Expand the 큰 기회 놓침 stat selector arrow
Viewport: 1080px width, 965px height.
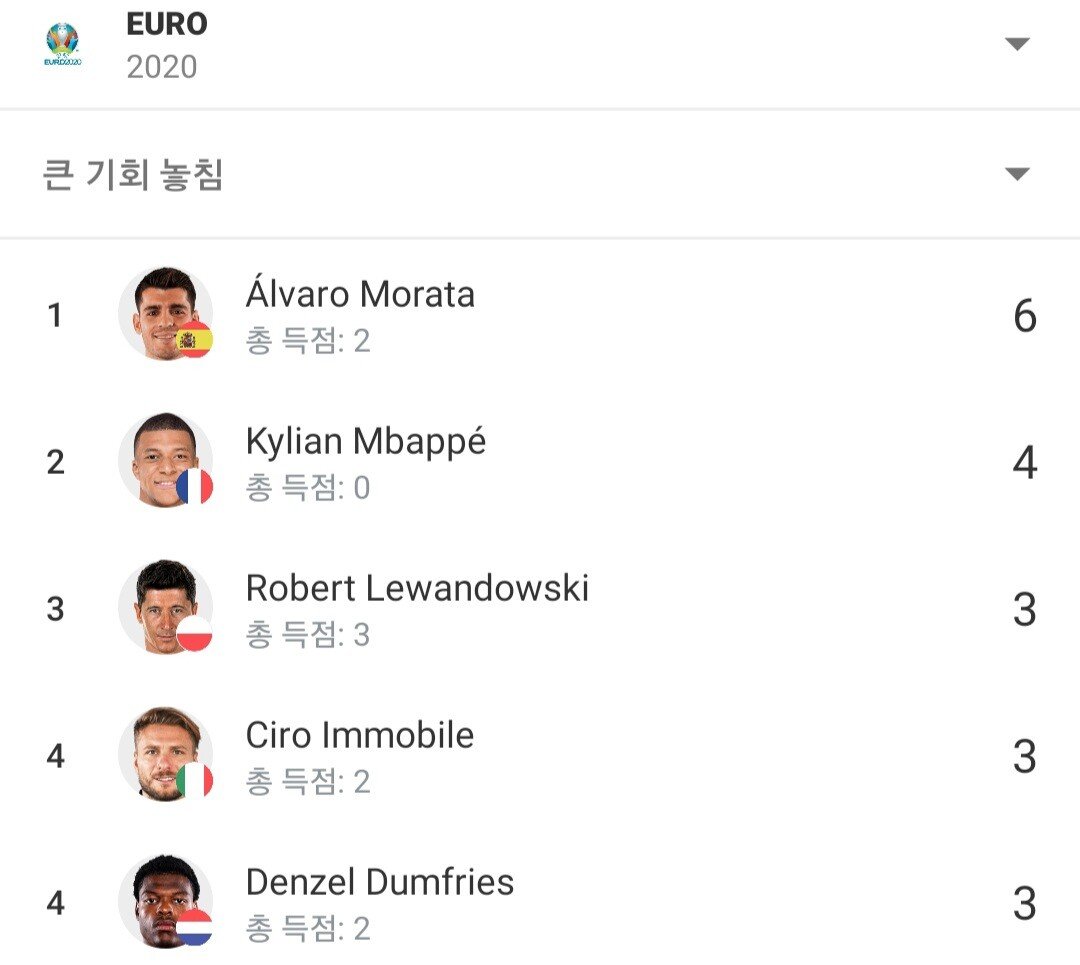tap(1017, 174)
